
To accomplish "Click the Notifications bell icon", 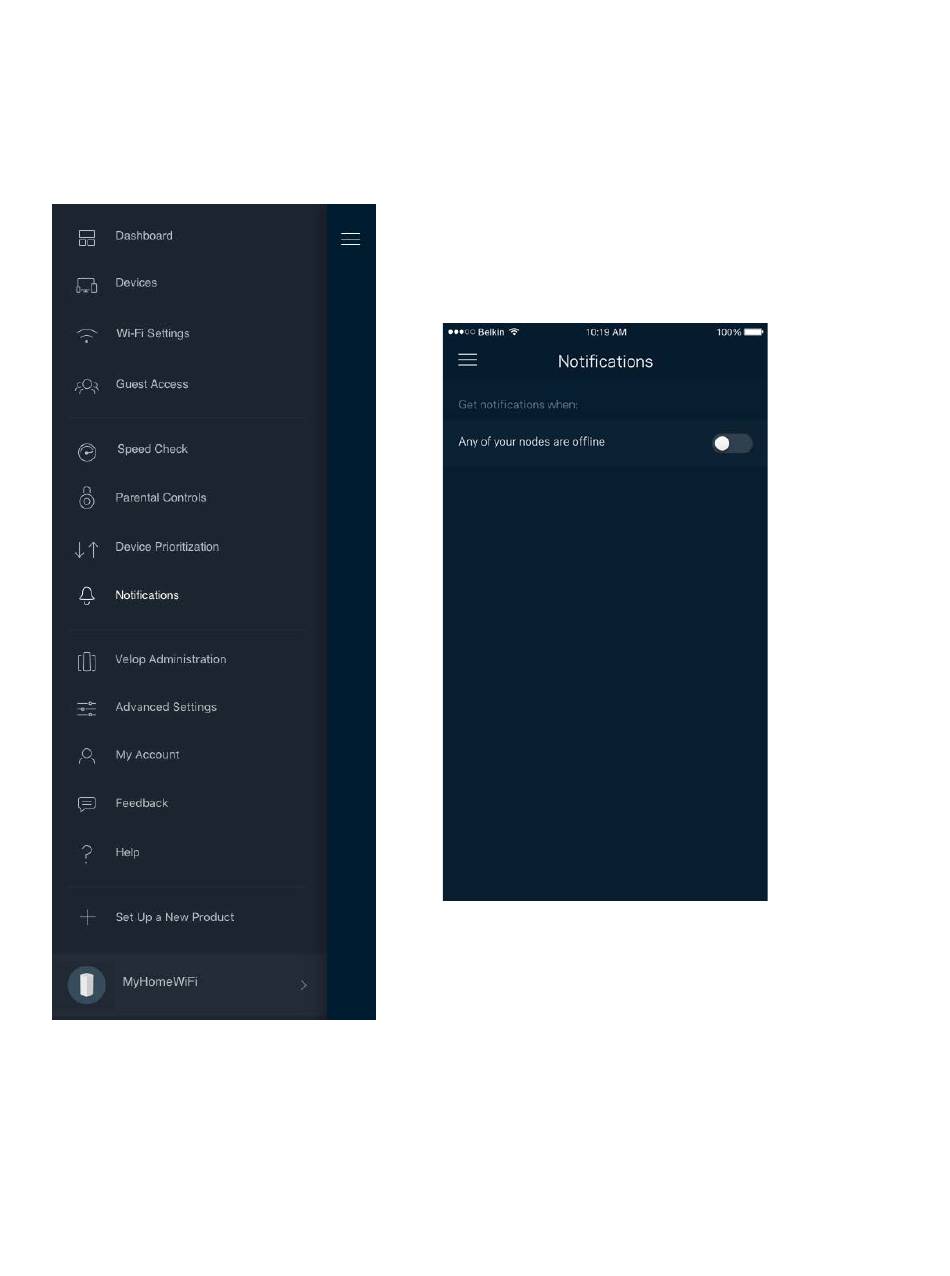I will tap(87, 596).
